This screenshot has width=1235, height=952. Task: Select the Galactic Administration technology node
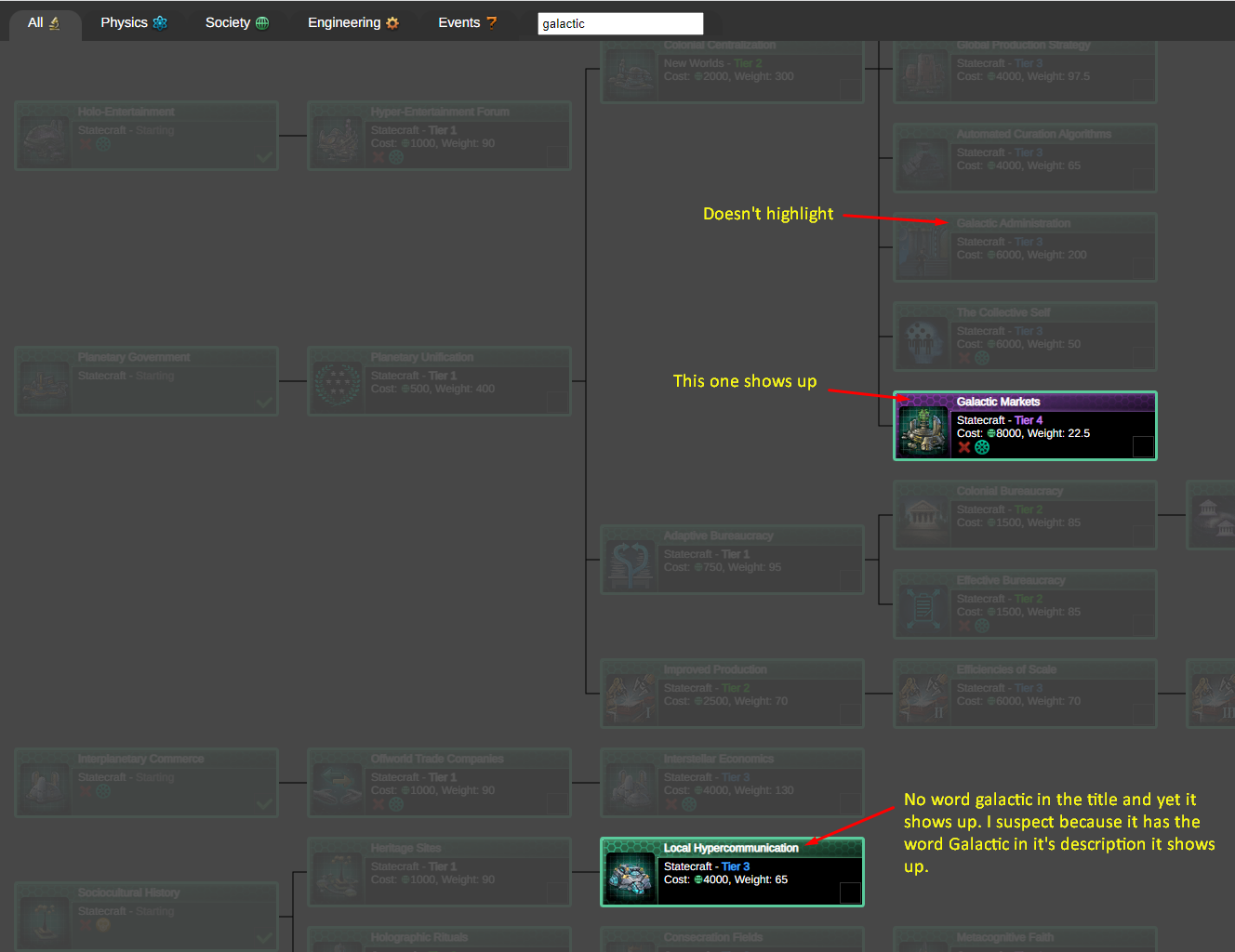point(1024,246)
